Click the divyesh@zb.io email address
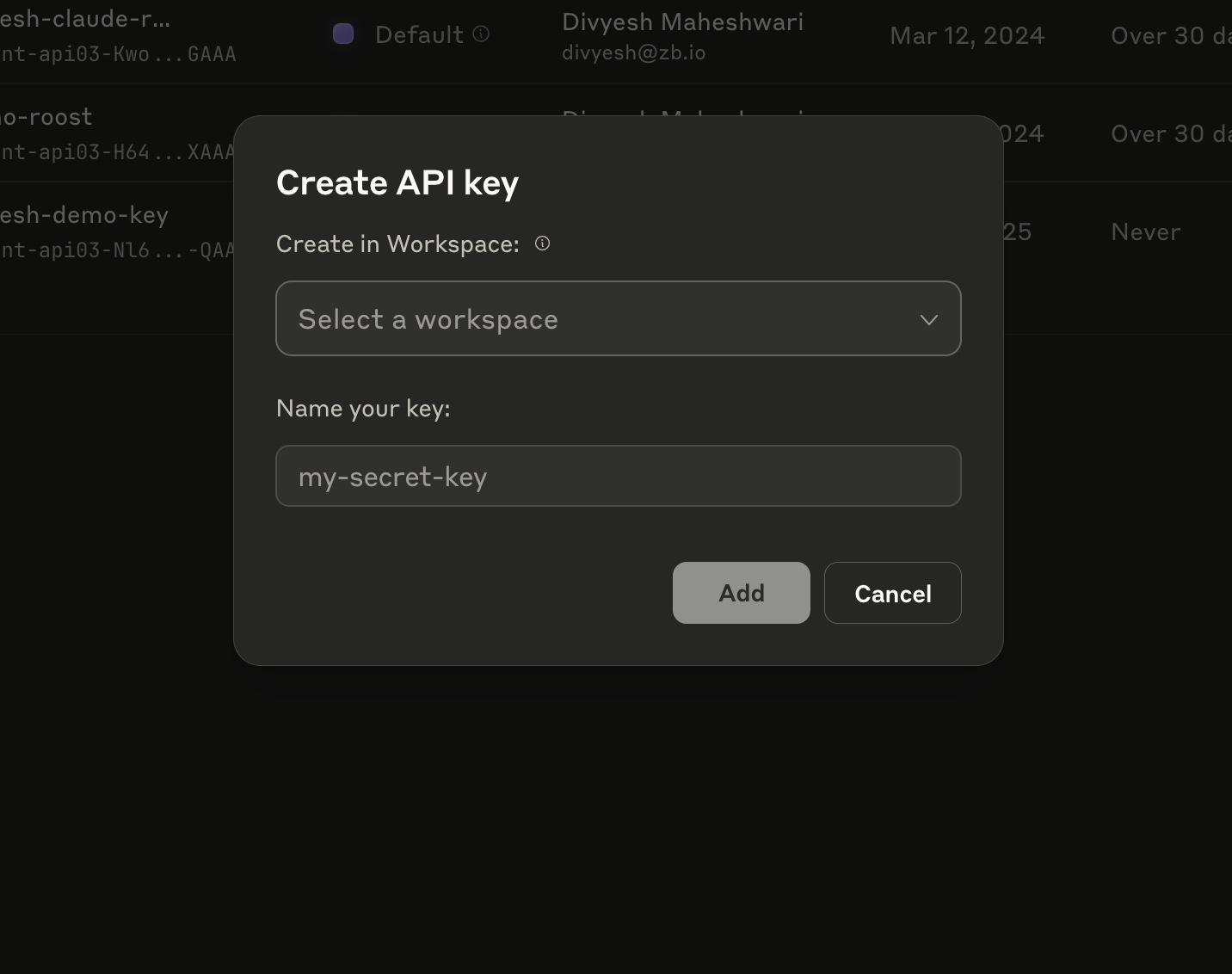This screenshot has width=1232, height=974. click(x=634, y=52)
